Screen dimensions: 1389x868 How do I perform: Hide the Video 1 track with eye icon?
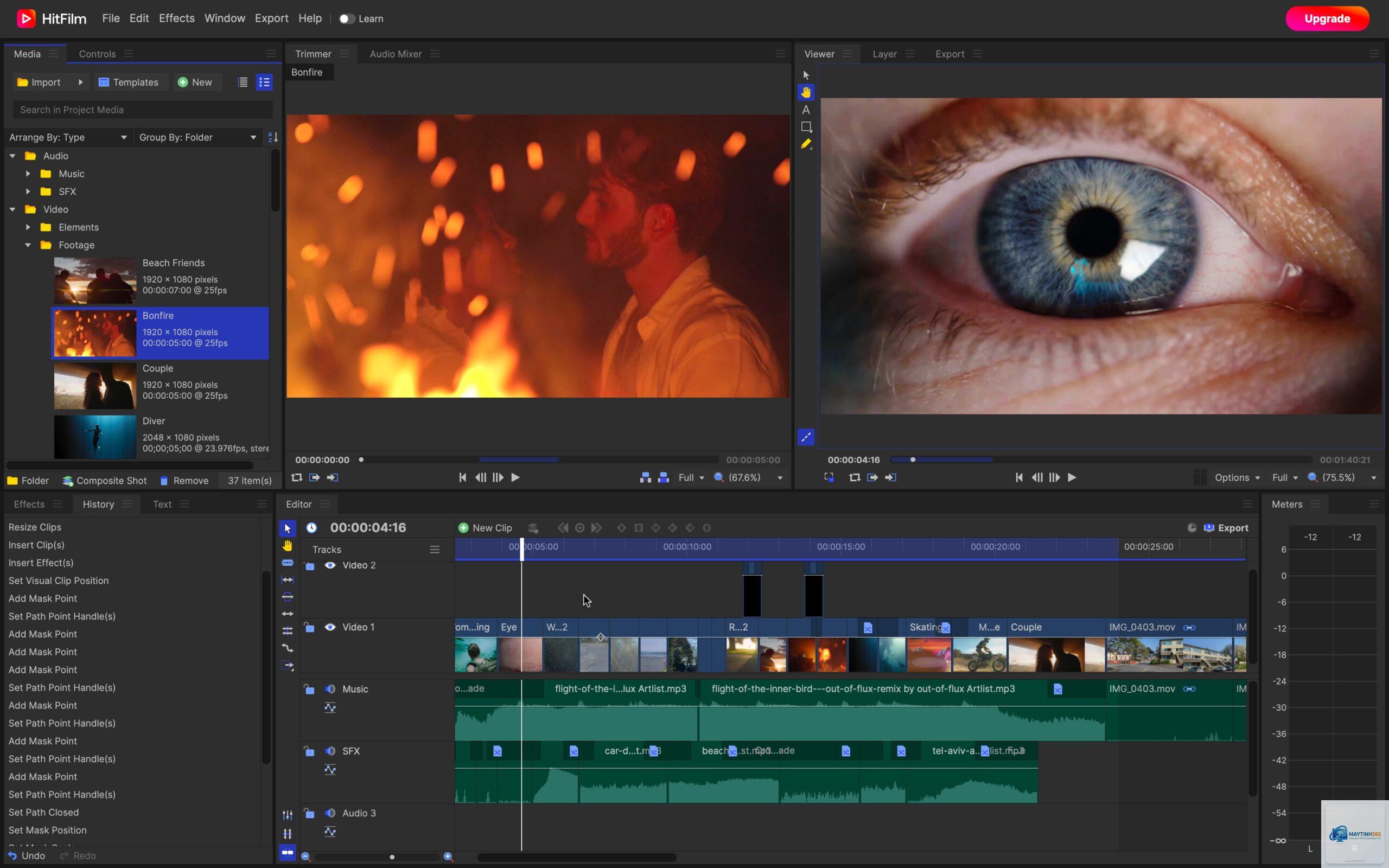[330, 627]
